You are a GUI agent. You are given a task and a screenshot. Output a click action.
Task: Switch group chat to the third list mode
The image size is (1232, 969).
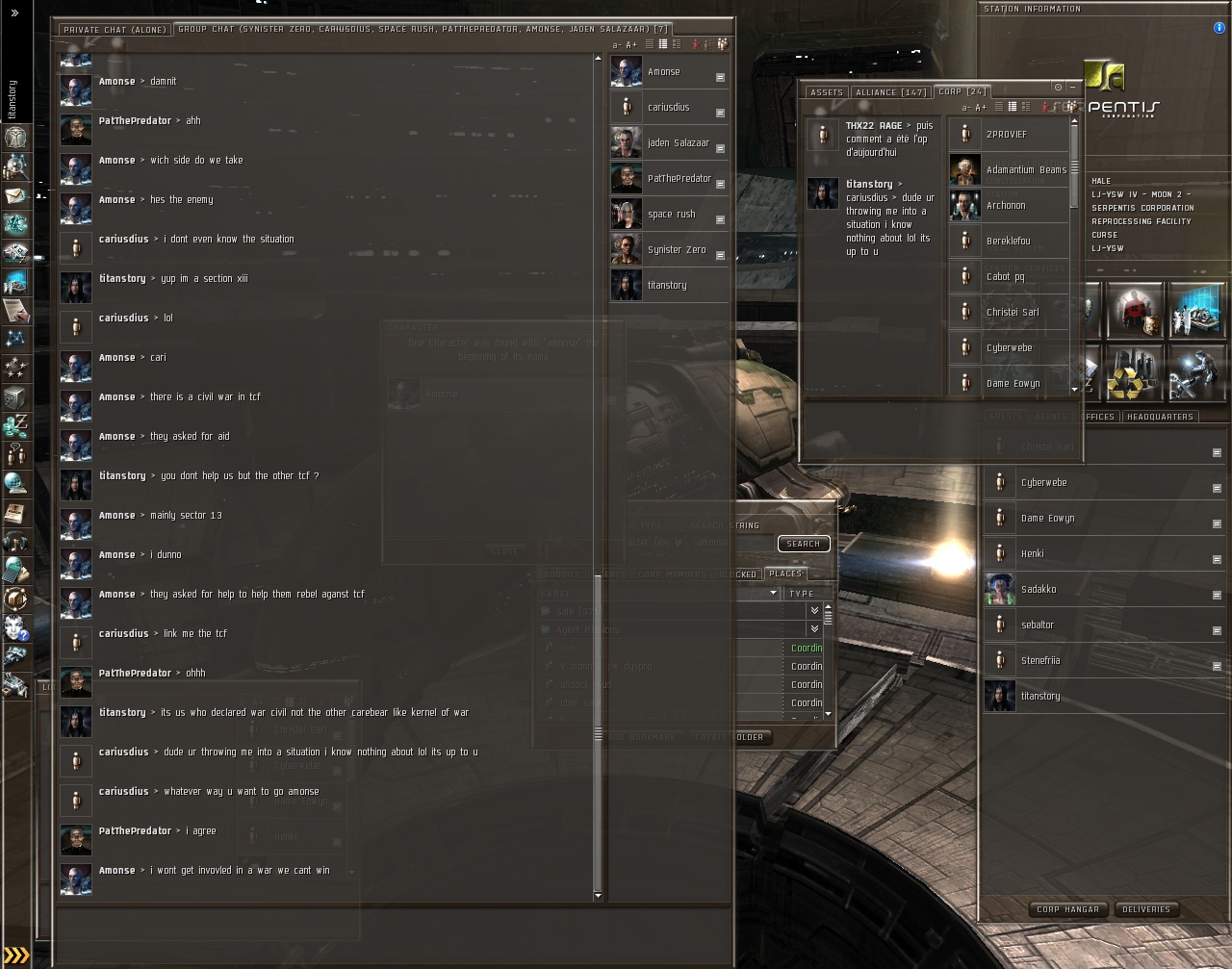click(x=677, y=44)
